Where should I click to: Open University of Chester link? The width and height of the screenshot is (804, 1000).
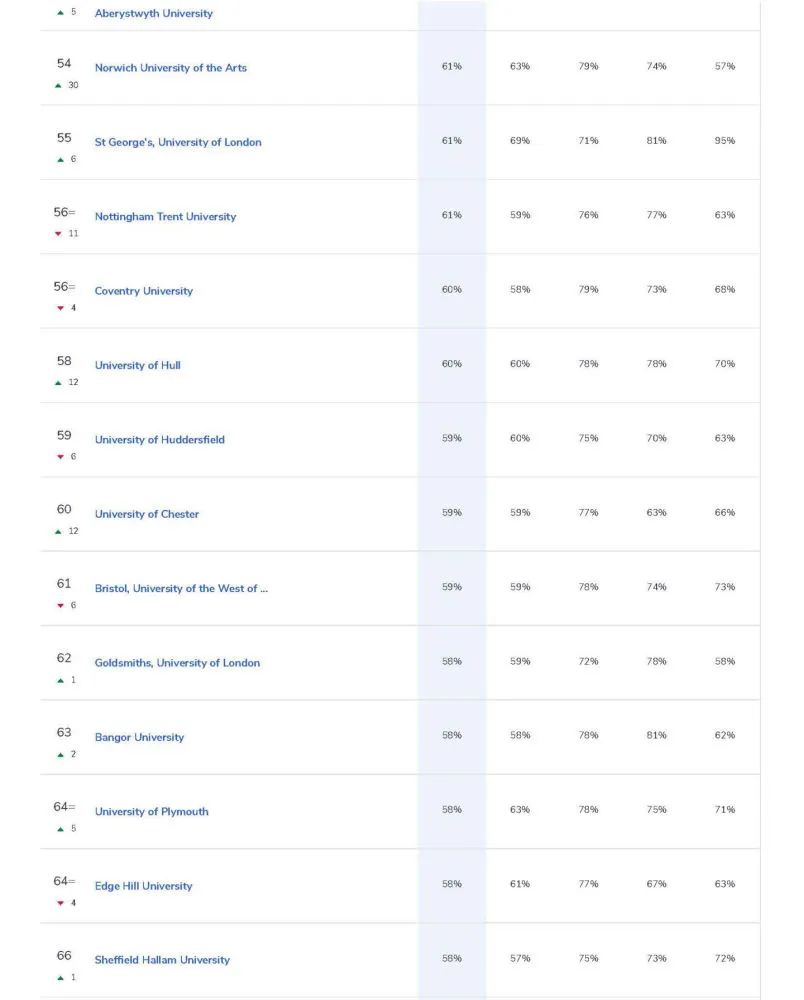pyautogui.click(x=147, y=514)
